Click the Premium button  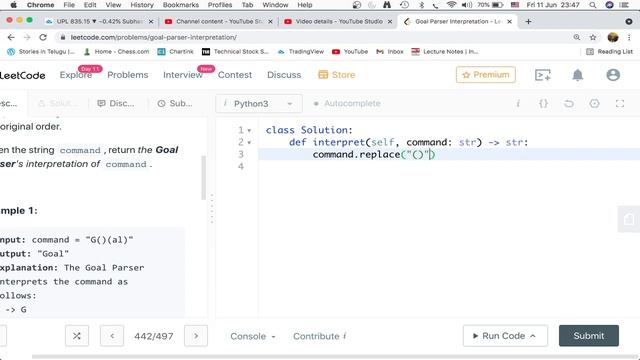[486, 75]
